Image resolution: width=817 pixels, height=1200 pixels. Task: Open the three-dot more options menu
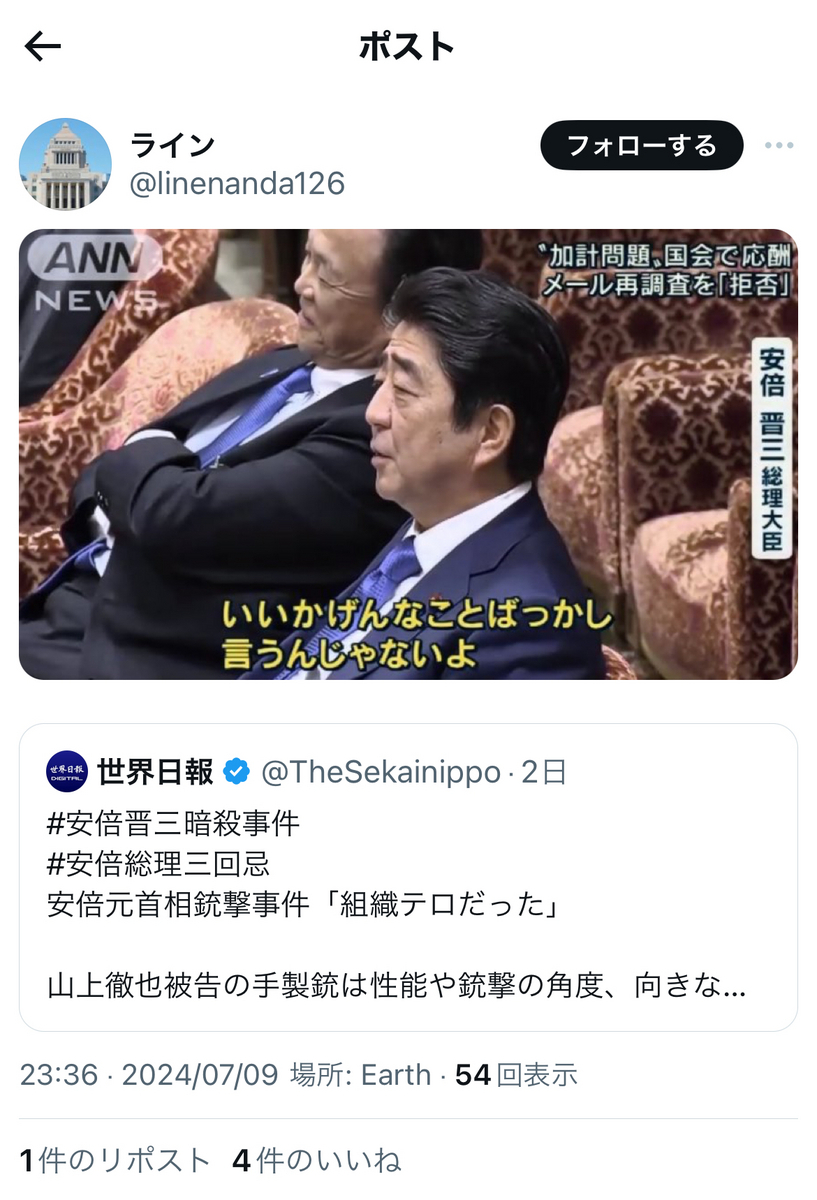point(779,146)
